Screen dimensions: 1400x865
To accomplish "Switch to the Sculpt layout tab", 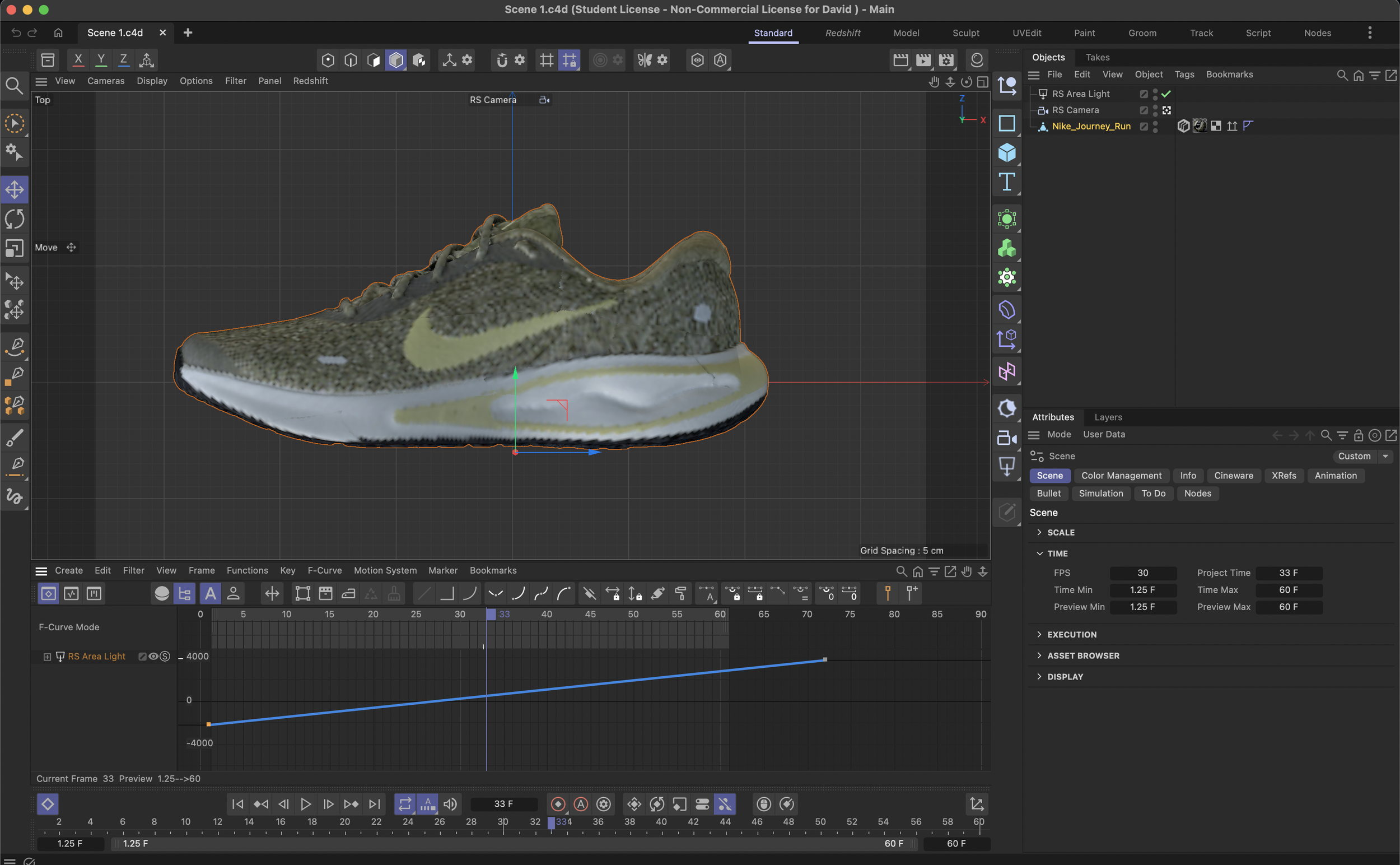I will (x=965, y=32).
